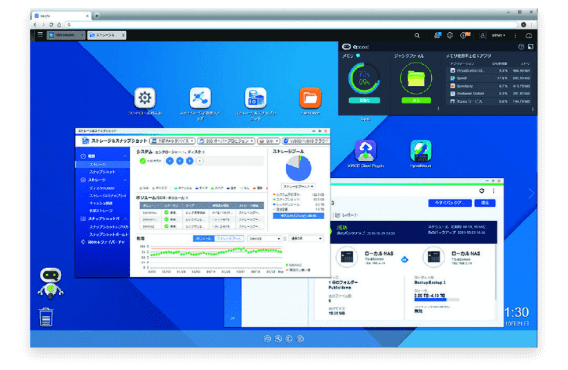Open the HybridMount desktop icon
Viewport: 568px width, 370px height.
(x=421, y=151)
